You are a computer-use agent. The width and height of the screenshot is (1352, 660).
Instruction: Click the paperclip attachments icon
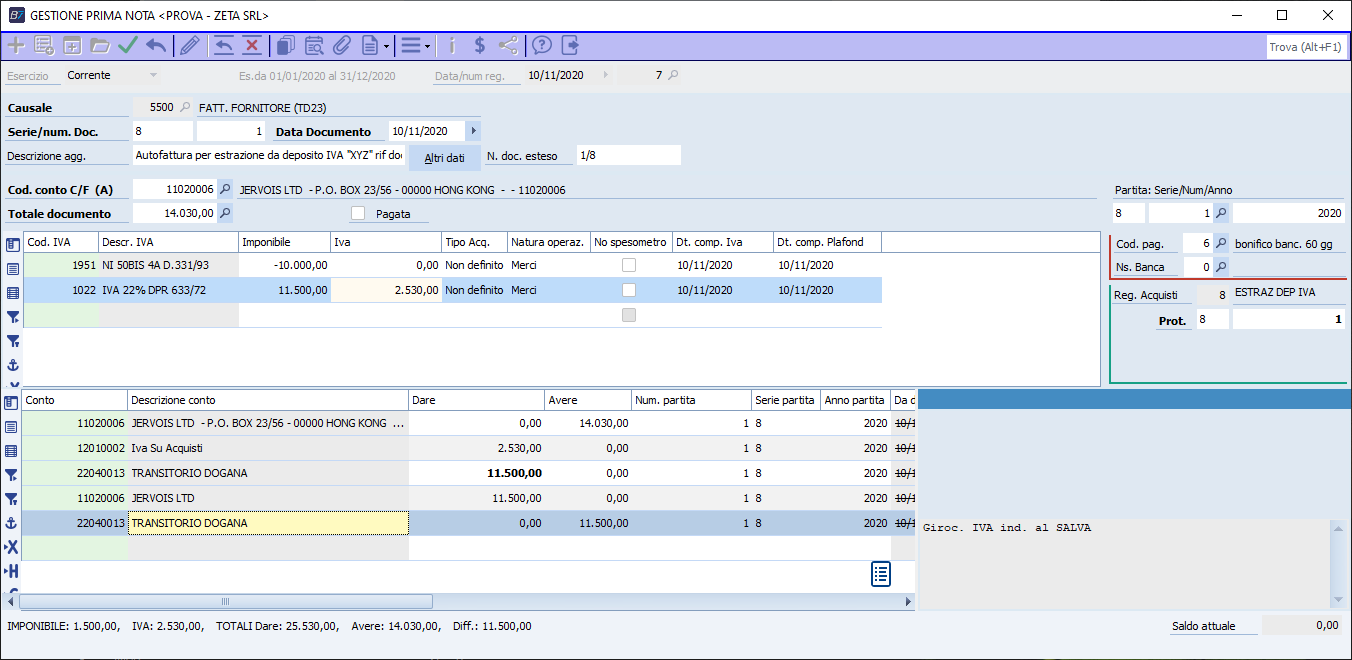click(x=341, y=45)
